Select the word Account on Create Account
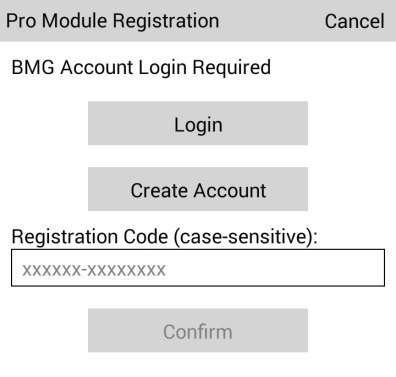 coord(230,191)
